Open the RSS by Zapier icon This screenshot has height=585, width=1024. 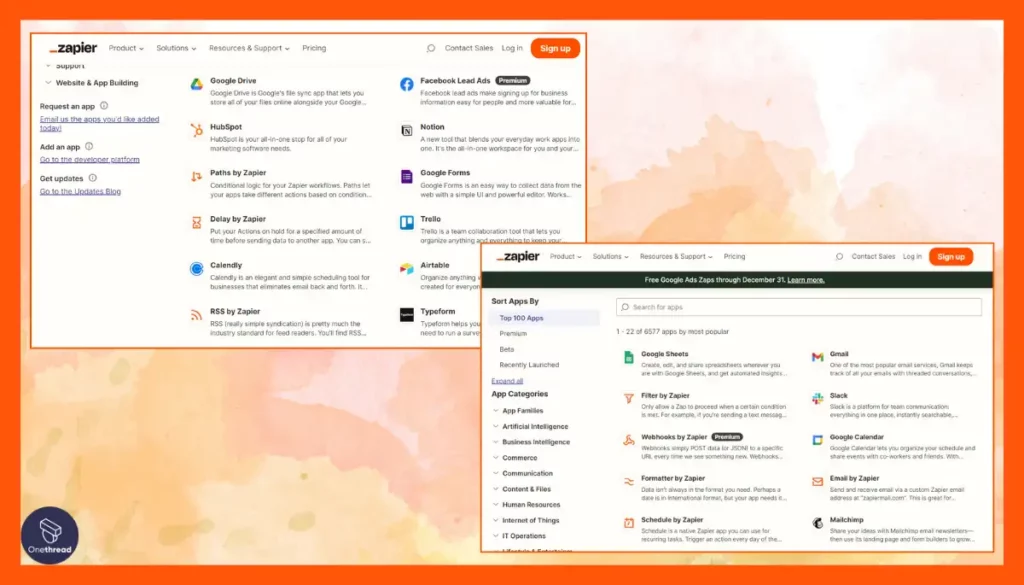pyautogui.click(x=197, y=315)
